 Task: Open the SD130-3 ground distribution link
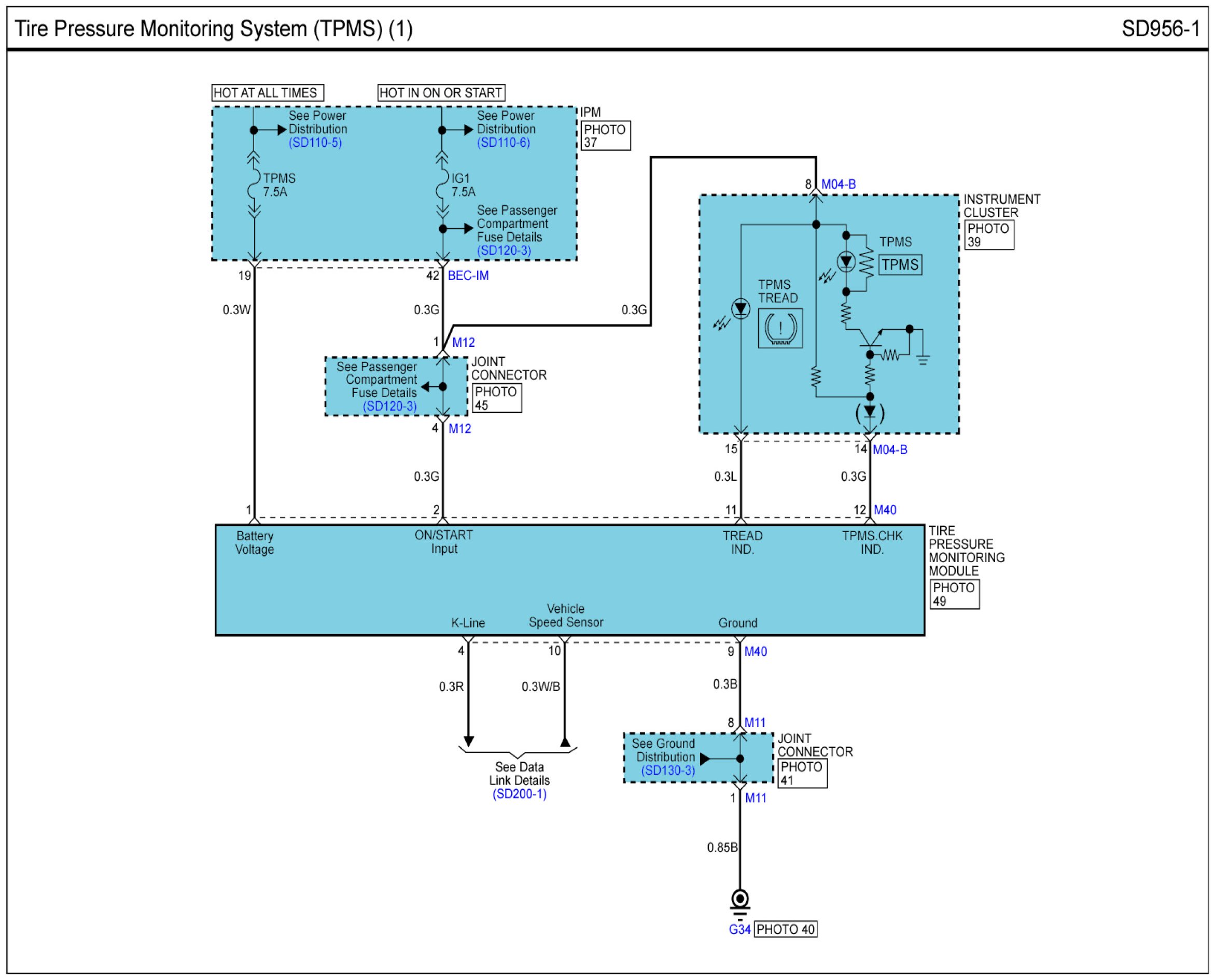click(x=668, y=771)
